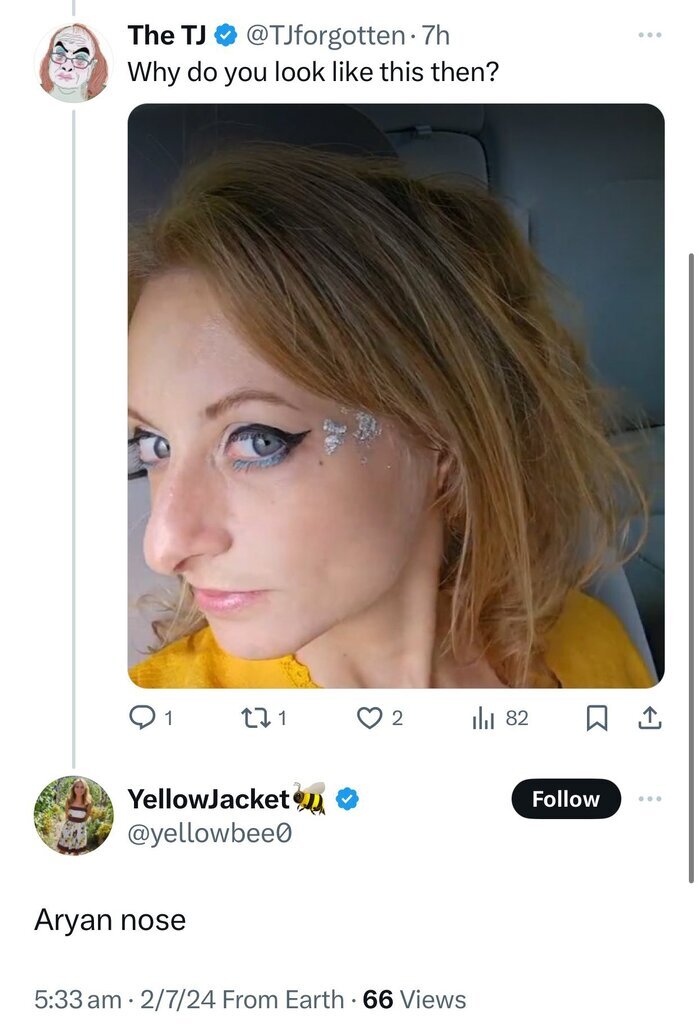Viewport: 699px width, 1024px height.
Task: Open YellowJacket's profile avatar
Action: point(73,815)
